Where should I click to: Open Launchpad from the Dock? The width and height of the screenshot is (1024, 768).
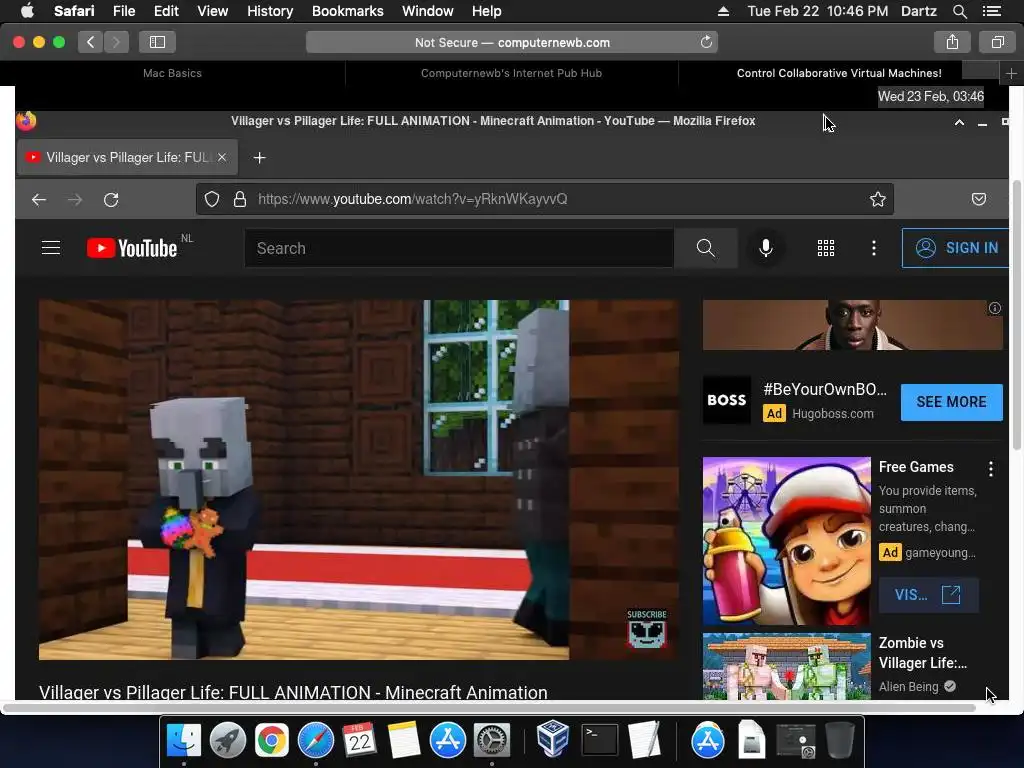(x=227, y=741)
